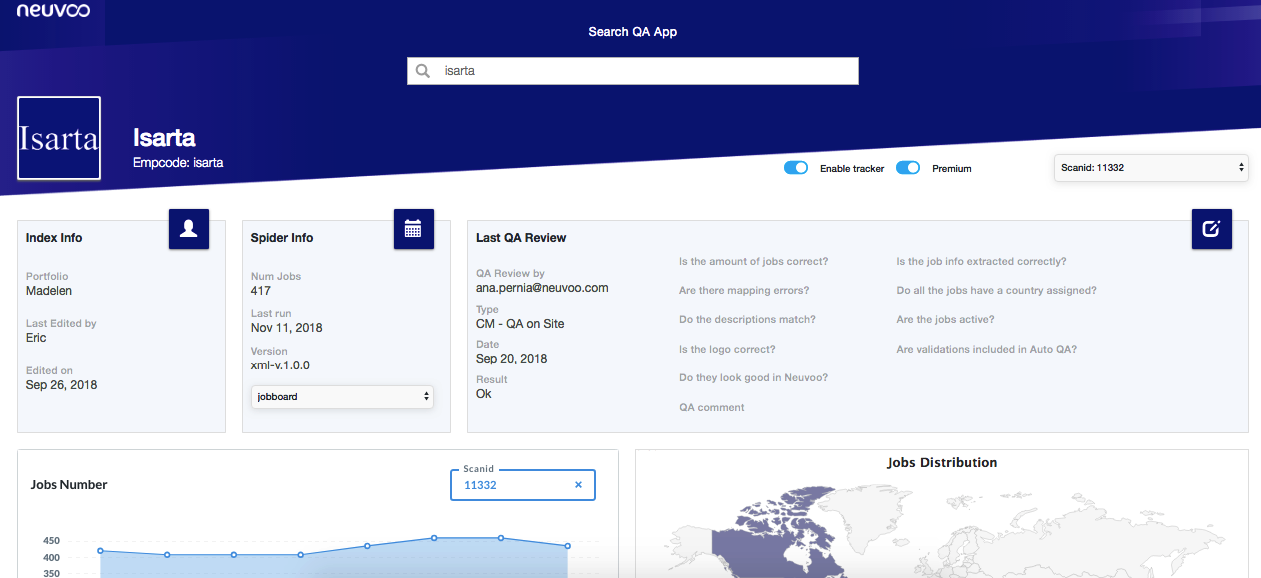Select the Version value xml-v.1.0.0
This screenshot has width=1261, height=578.
pos(280,366)
